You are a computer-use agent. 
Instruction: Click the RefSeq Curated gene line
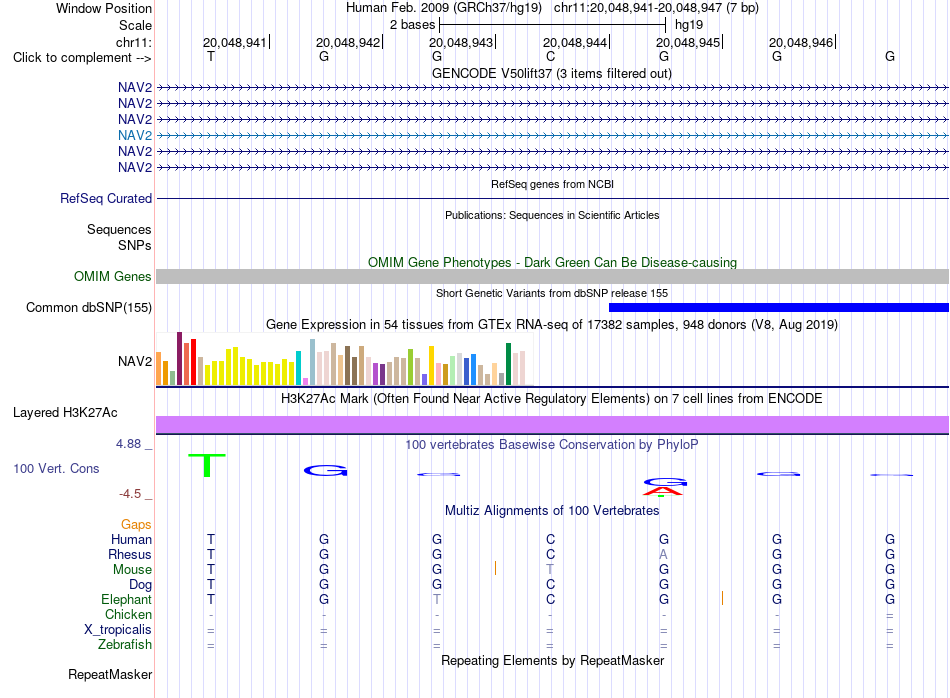(552, 198)
